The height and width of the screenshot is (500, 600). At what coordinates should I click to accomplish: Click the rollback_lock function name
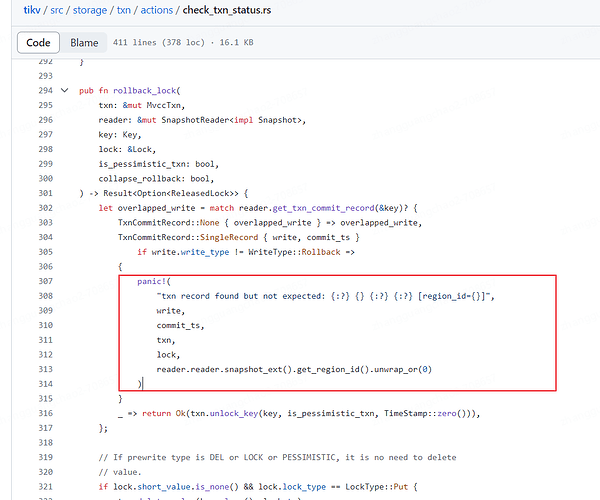point(145,91)
